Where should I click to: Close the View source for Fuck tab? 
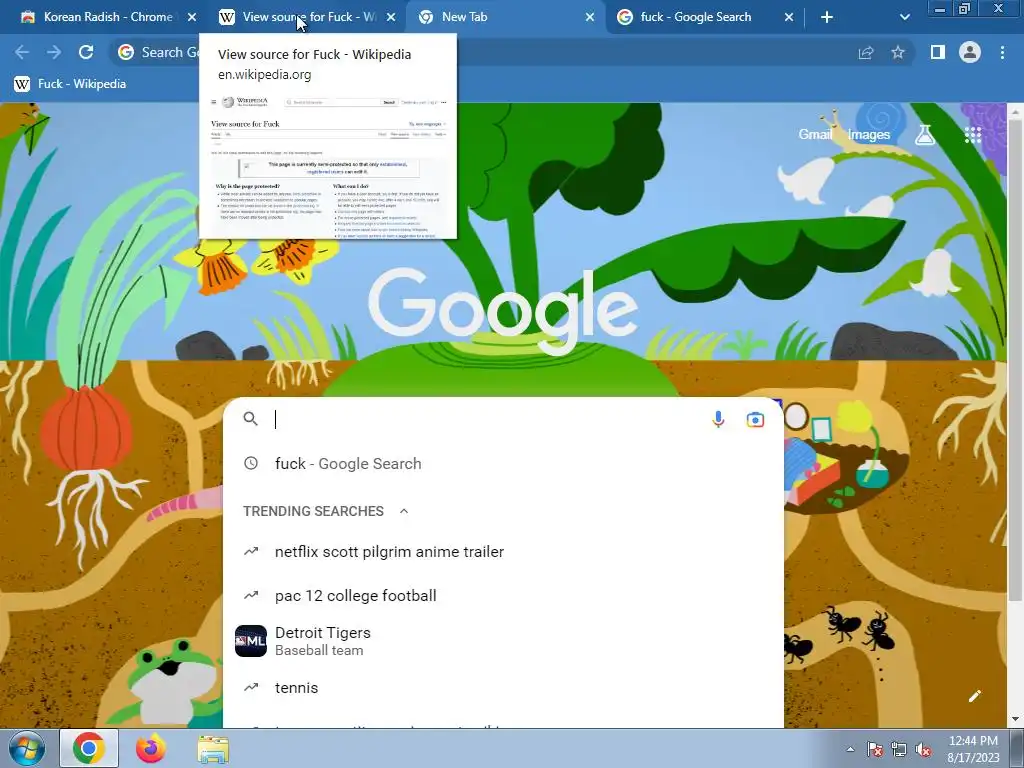[x=391, y=18]
